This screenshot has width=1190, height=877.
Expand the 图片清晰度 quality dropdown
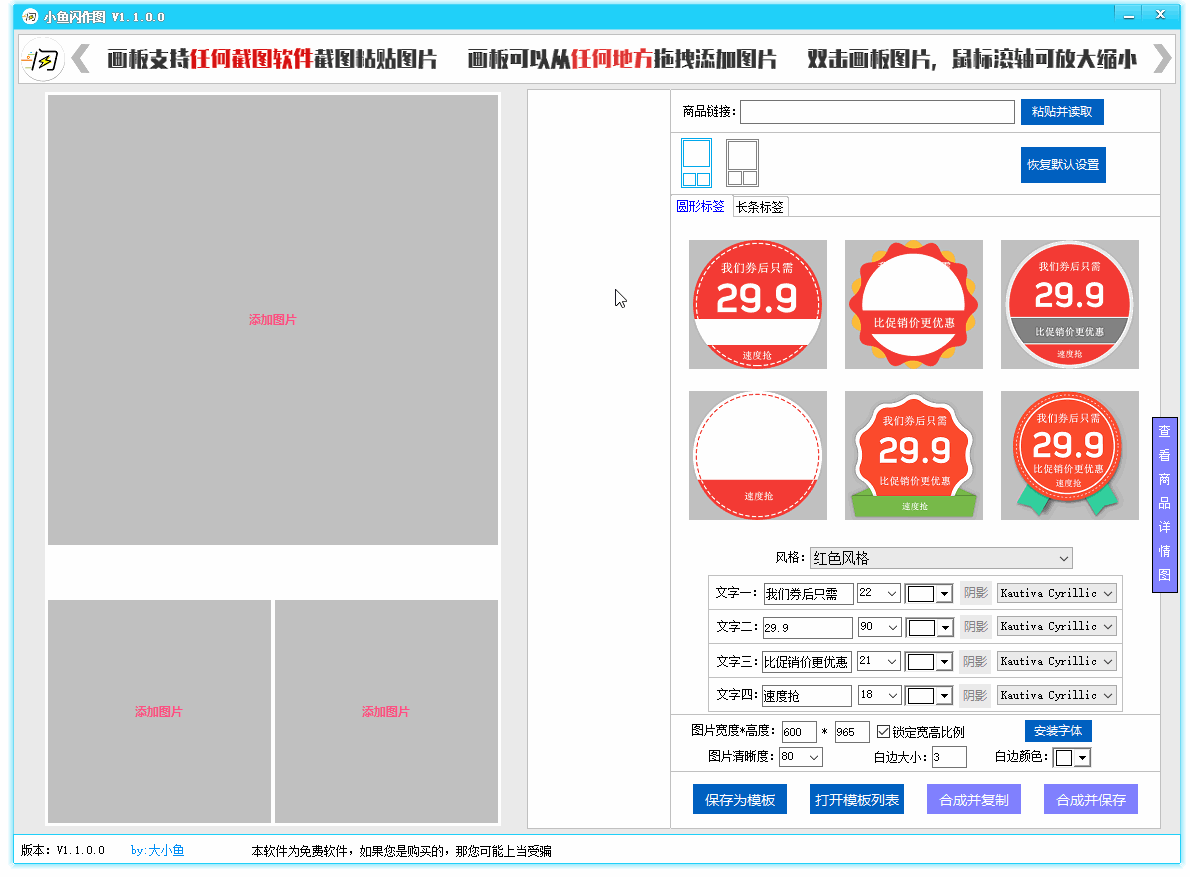coord(800,757)
